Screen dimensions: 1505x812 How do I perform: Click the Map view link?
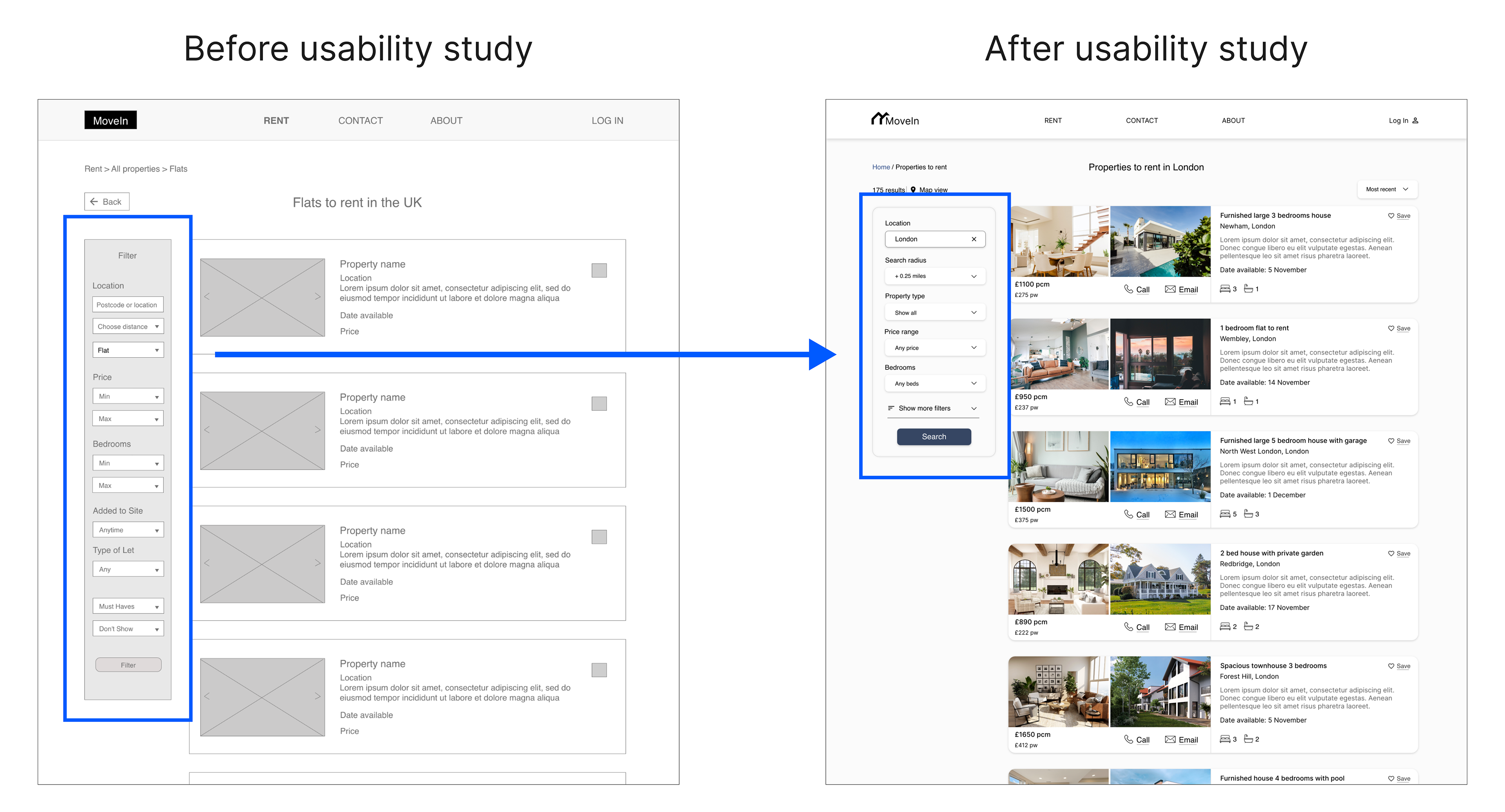tap(933, 190)
